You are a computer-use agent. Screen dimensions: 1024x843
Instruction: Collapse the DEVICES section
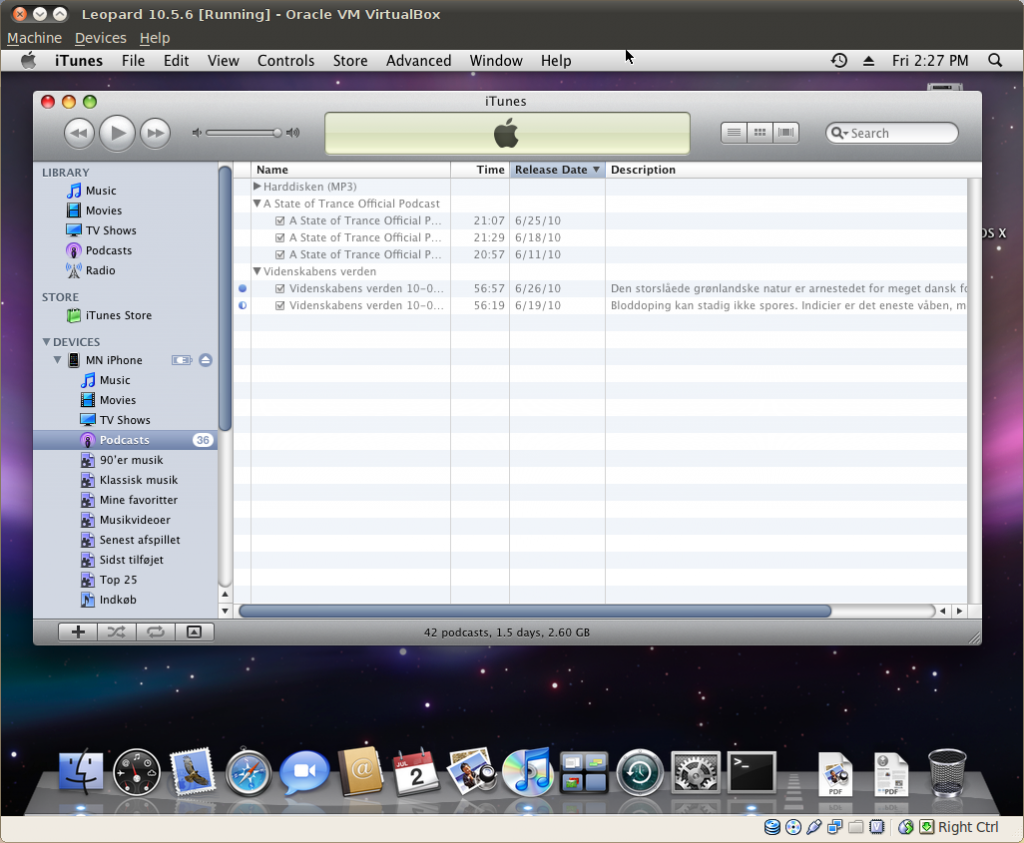[x=46, y=342]
